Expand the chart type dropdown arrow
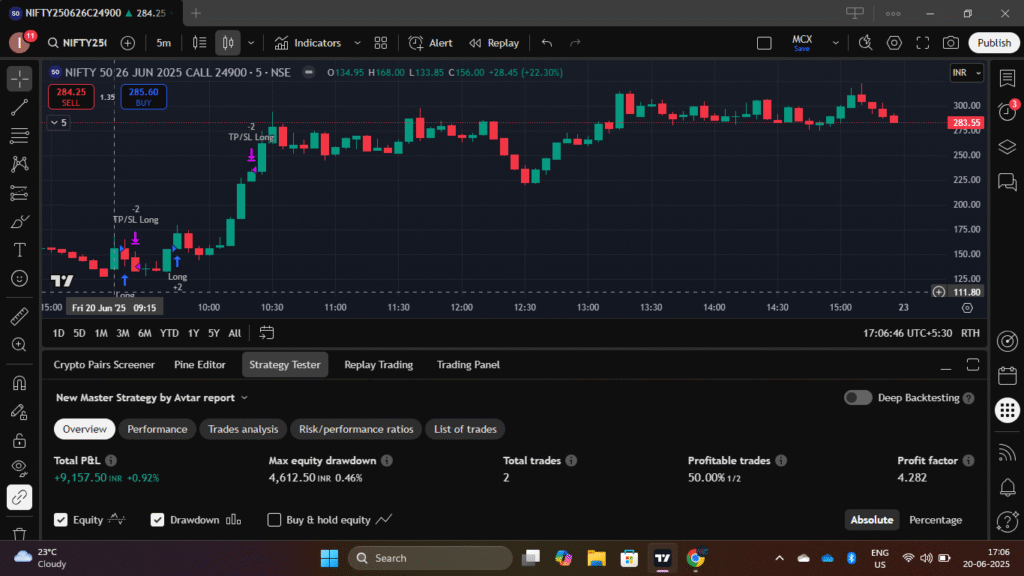 pyautogui.click(x=251, y=43)
